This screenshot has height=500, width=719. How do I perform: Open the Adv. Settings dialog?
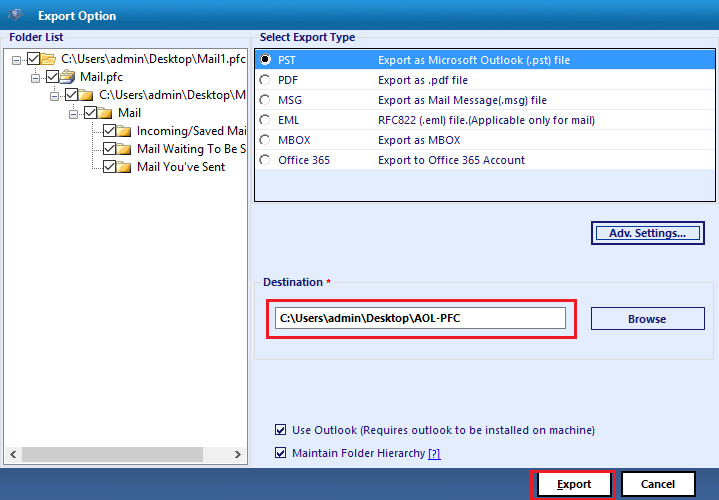(x=647, y=233)
